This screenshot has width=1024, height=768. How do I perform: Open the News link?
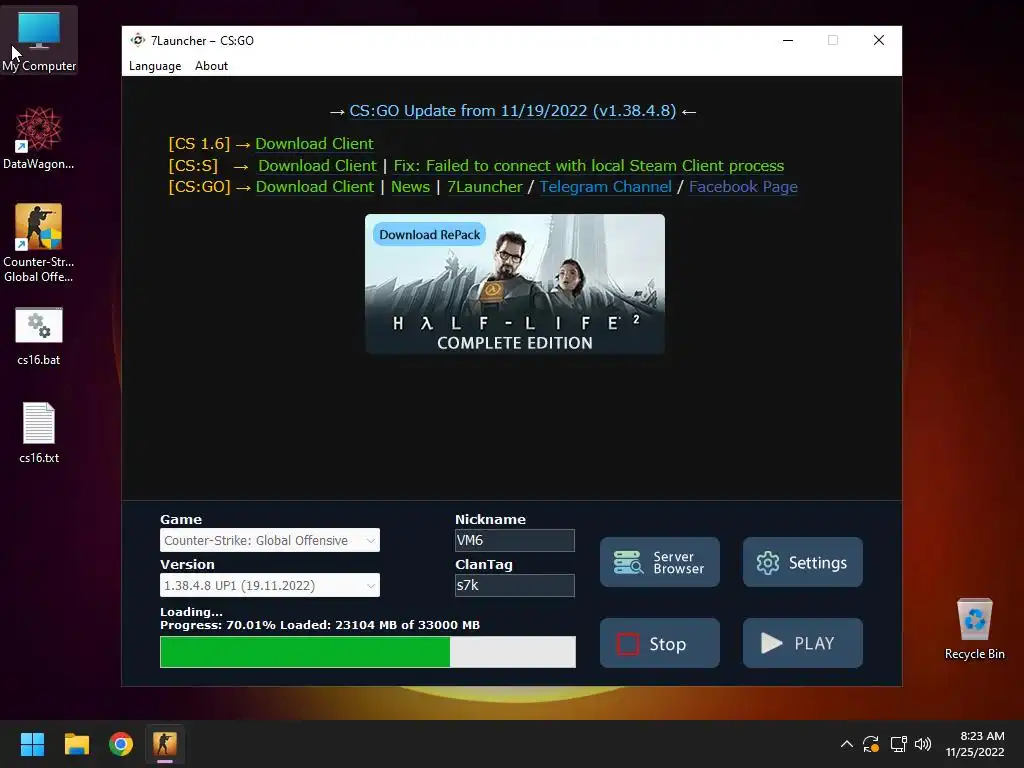(410, 187)
